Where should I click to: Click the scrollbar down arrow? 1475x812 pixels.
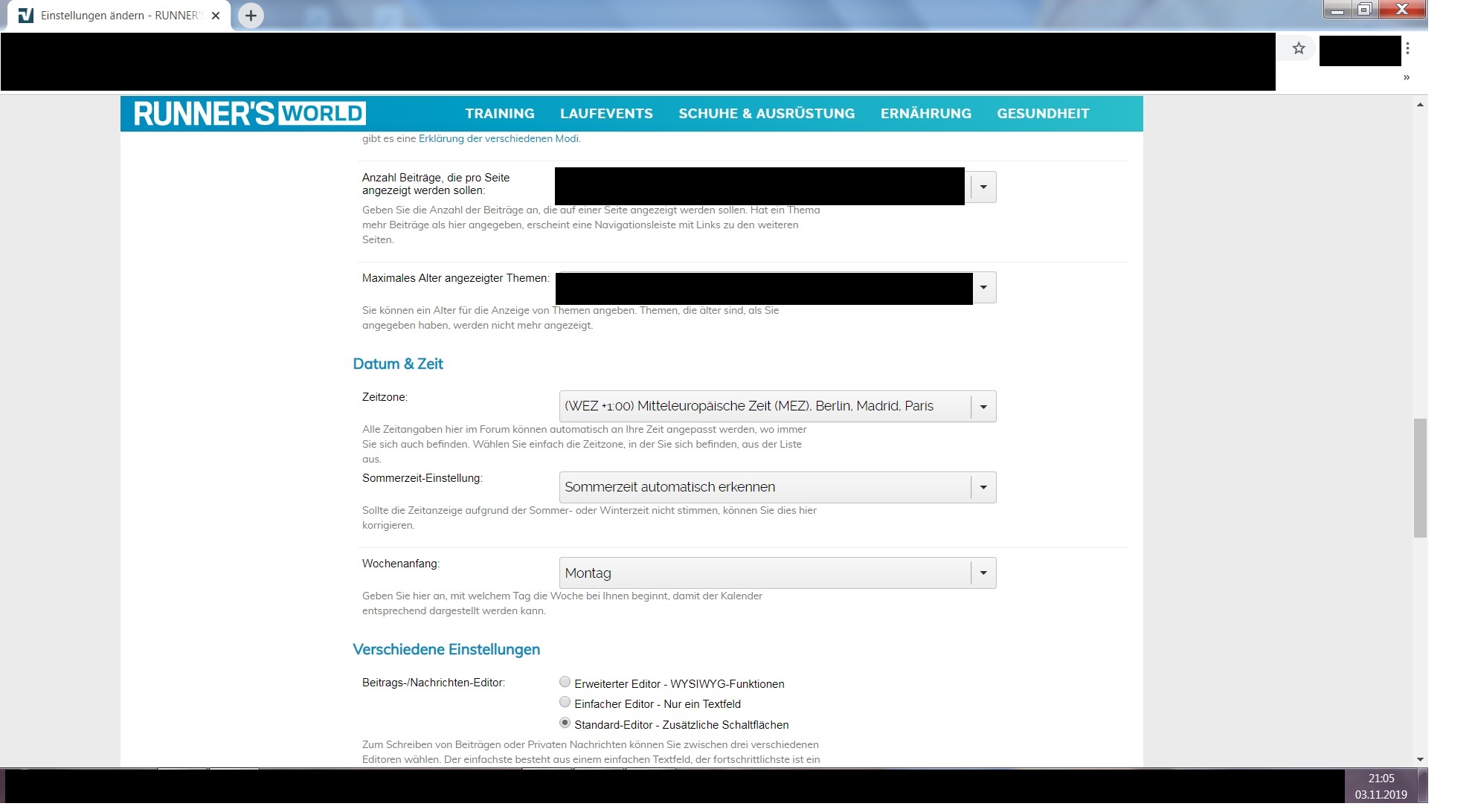(1420, 759)
